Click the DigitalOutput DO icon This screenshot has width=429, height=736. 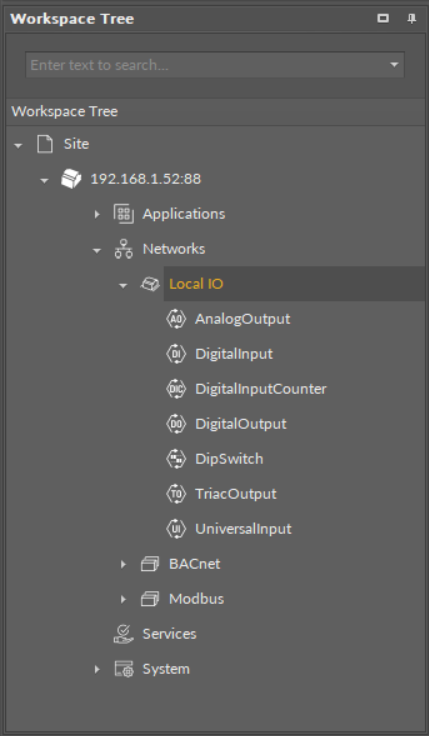[176, 424]
